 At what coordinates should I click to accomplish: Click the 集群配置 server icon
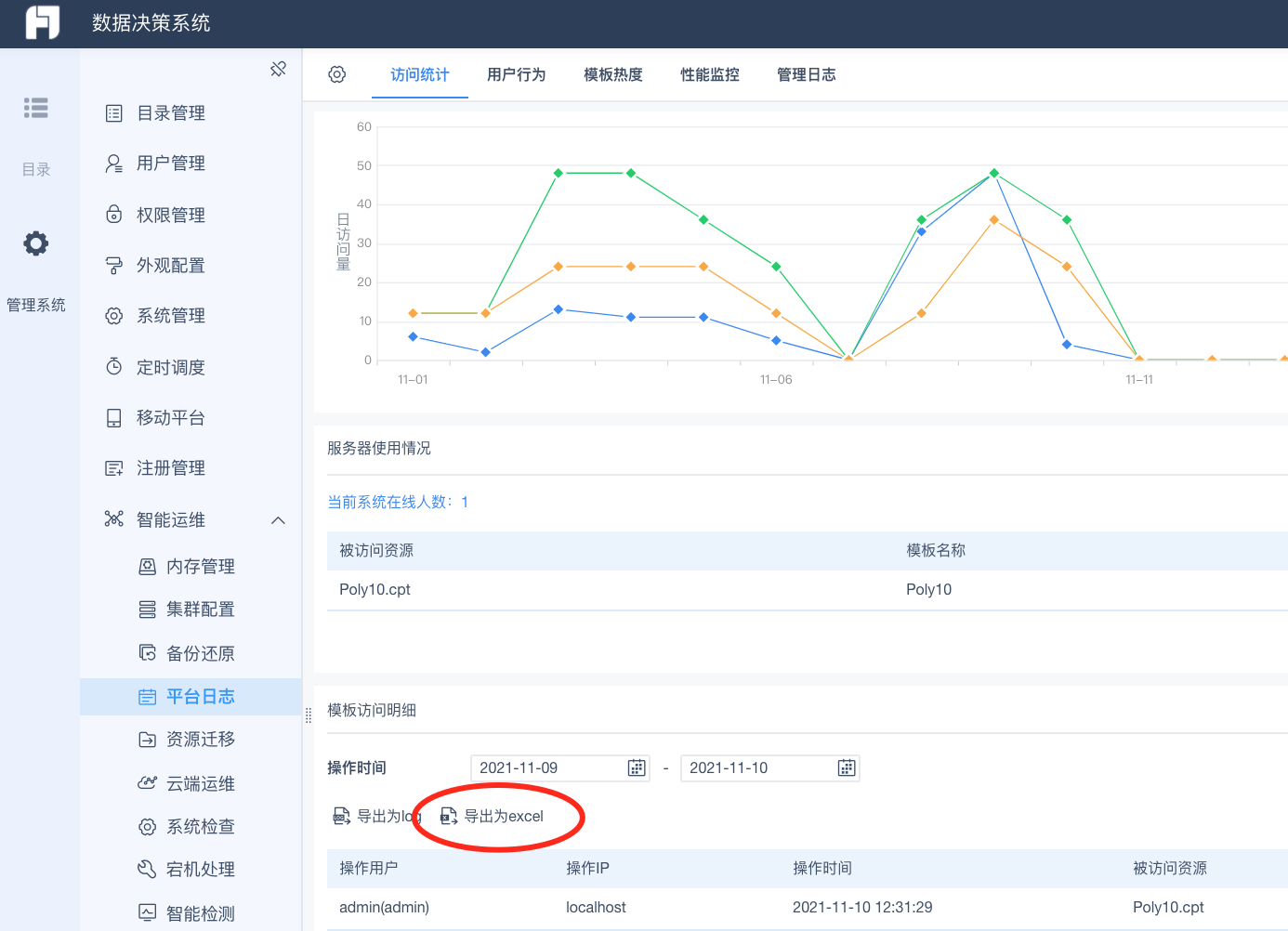[147, 610]
